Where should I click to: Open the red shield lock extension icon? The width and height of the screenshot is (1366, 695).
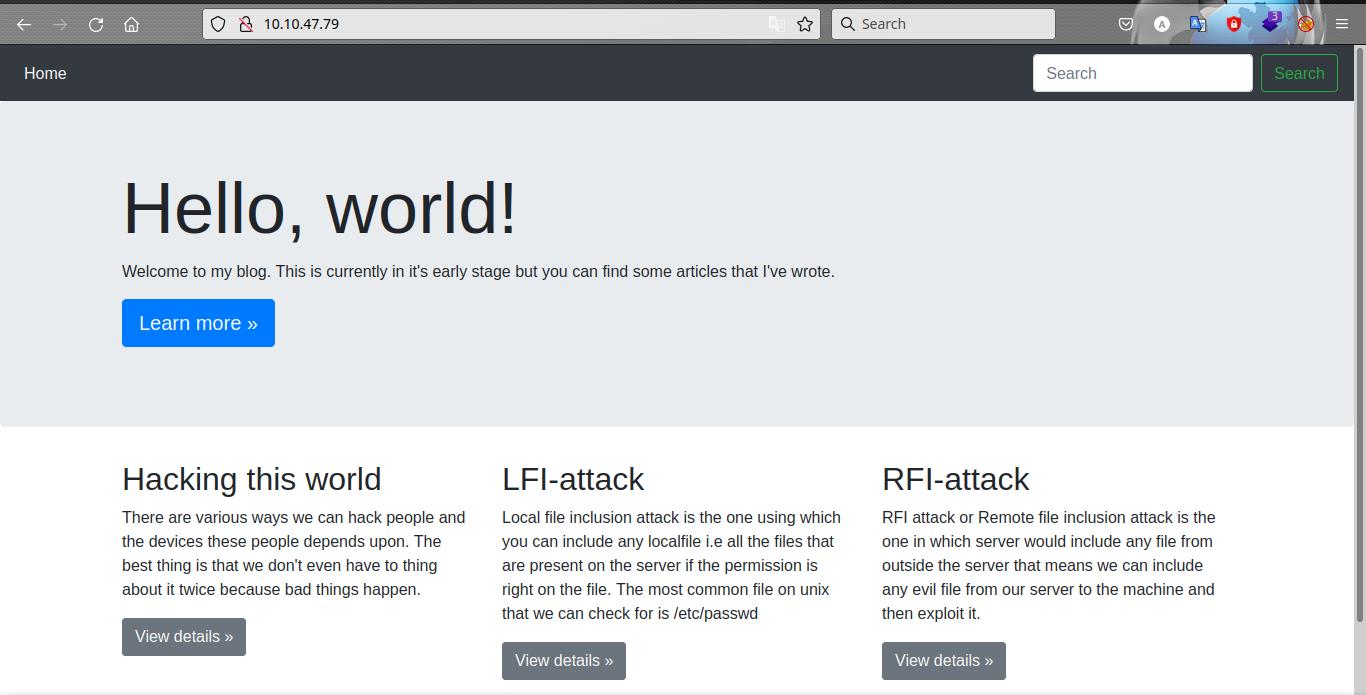point(1234,24)
